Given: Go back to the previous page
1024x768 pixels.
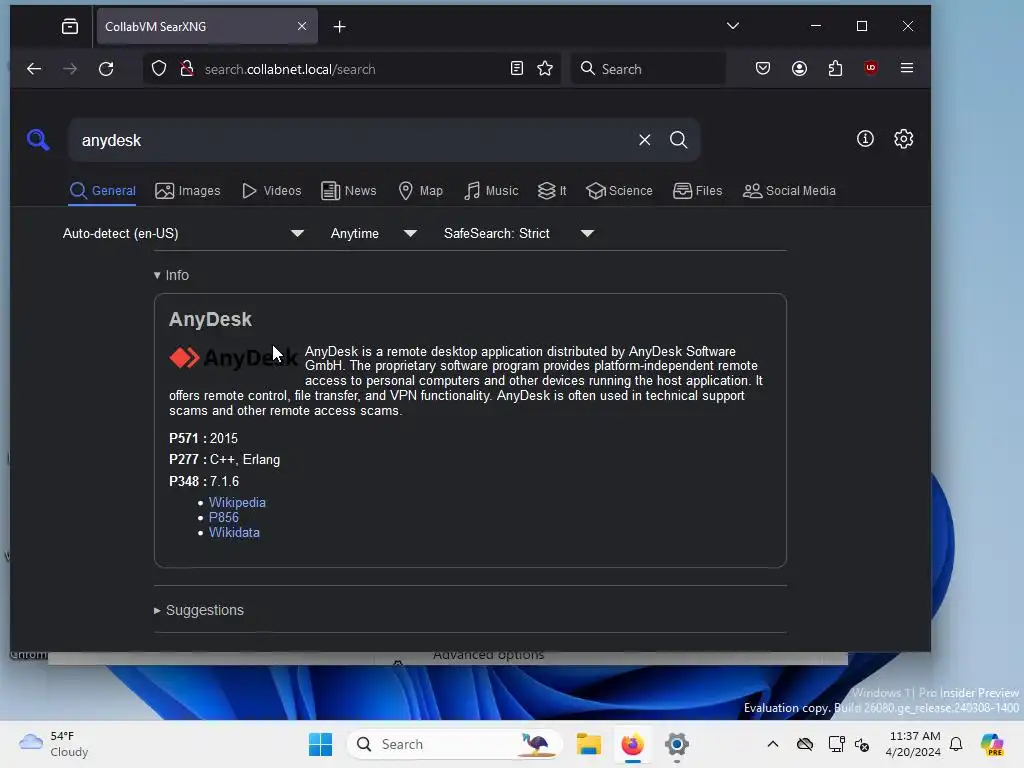Looking at the screenshot, I should (34, 69).
